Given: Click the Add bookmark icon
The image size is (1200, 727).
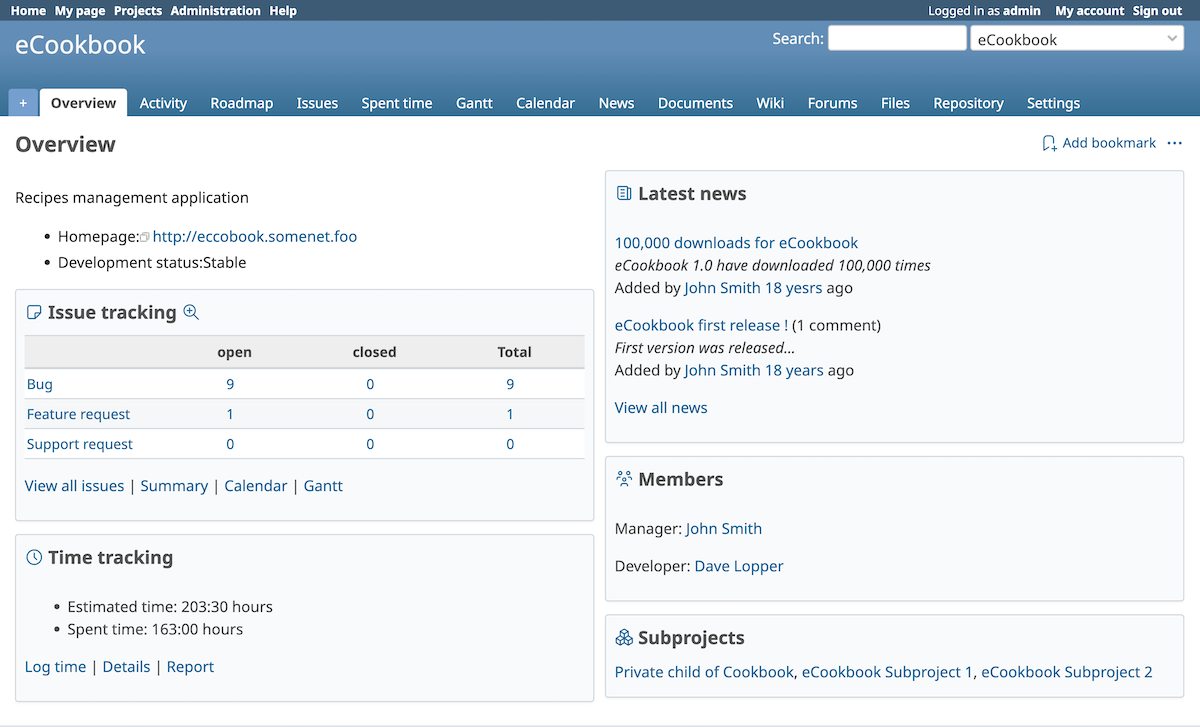Looking at the screenshot, I should [x=1049, y=144].
